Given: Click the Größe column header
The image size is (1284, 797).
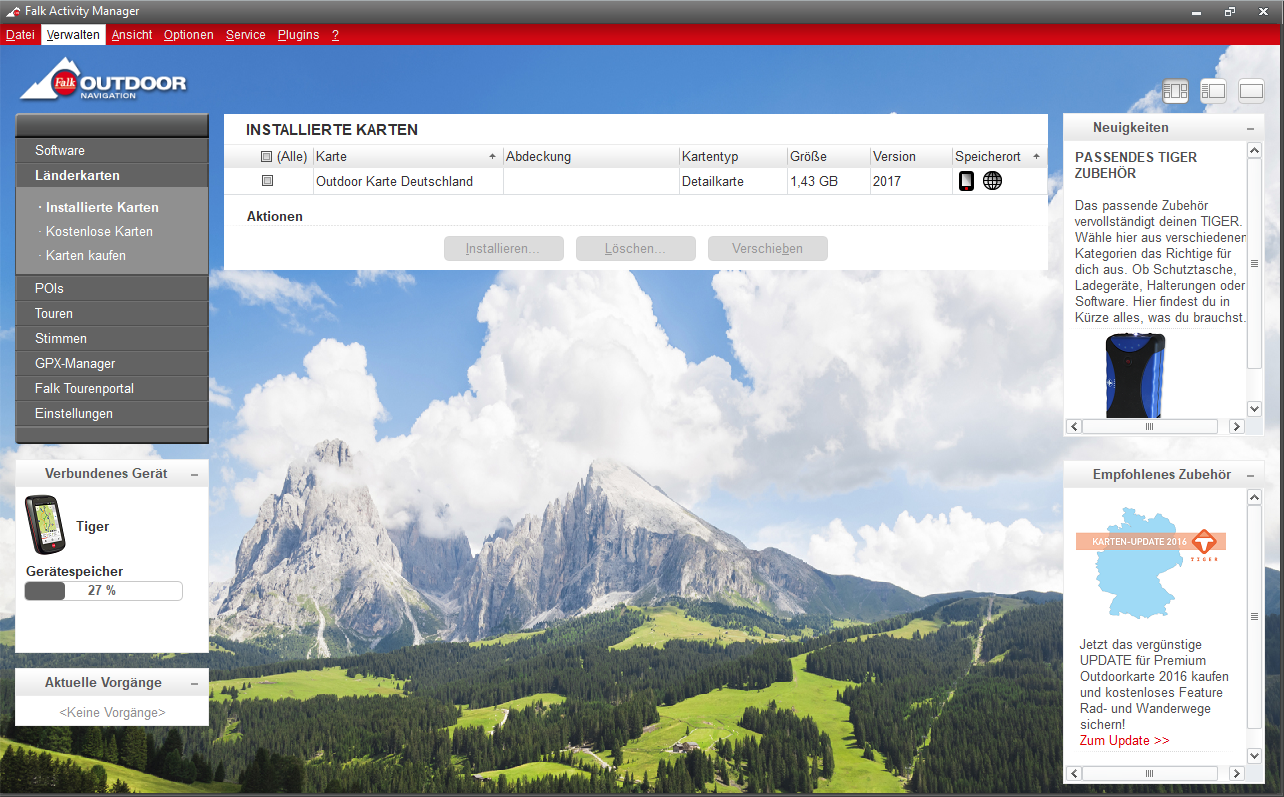Looking at the screenshot, I should [x=827, y=157].
